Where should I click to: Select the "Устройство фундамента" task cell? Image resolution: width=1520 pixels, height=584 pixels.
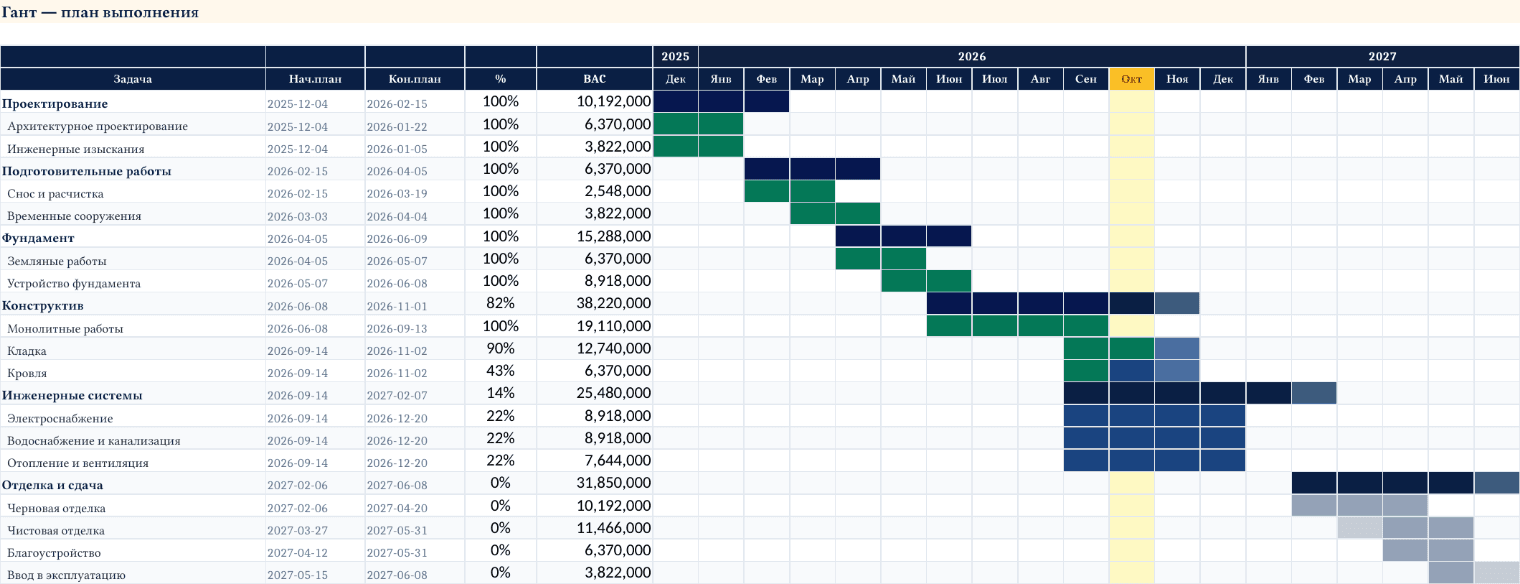pyautogui.click(x=133, y=283)
